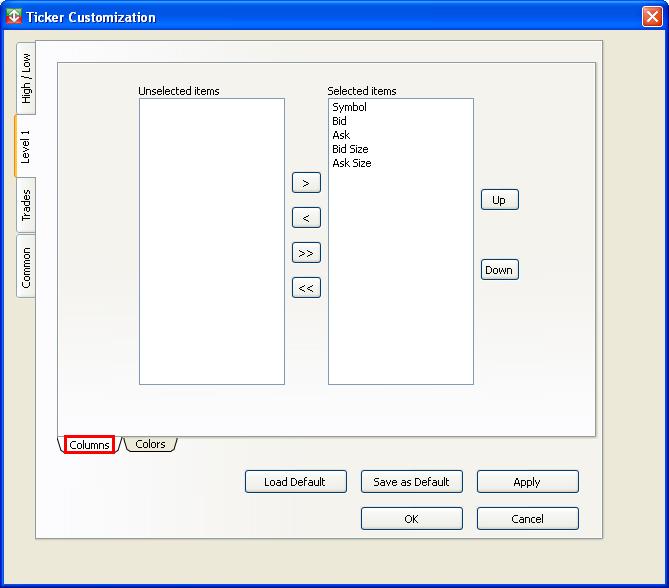669x588 pixels.
Task: Click Load Default button
Action: click(295, 482)
